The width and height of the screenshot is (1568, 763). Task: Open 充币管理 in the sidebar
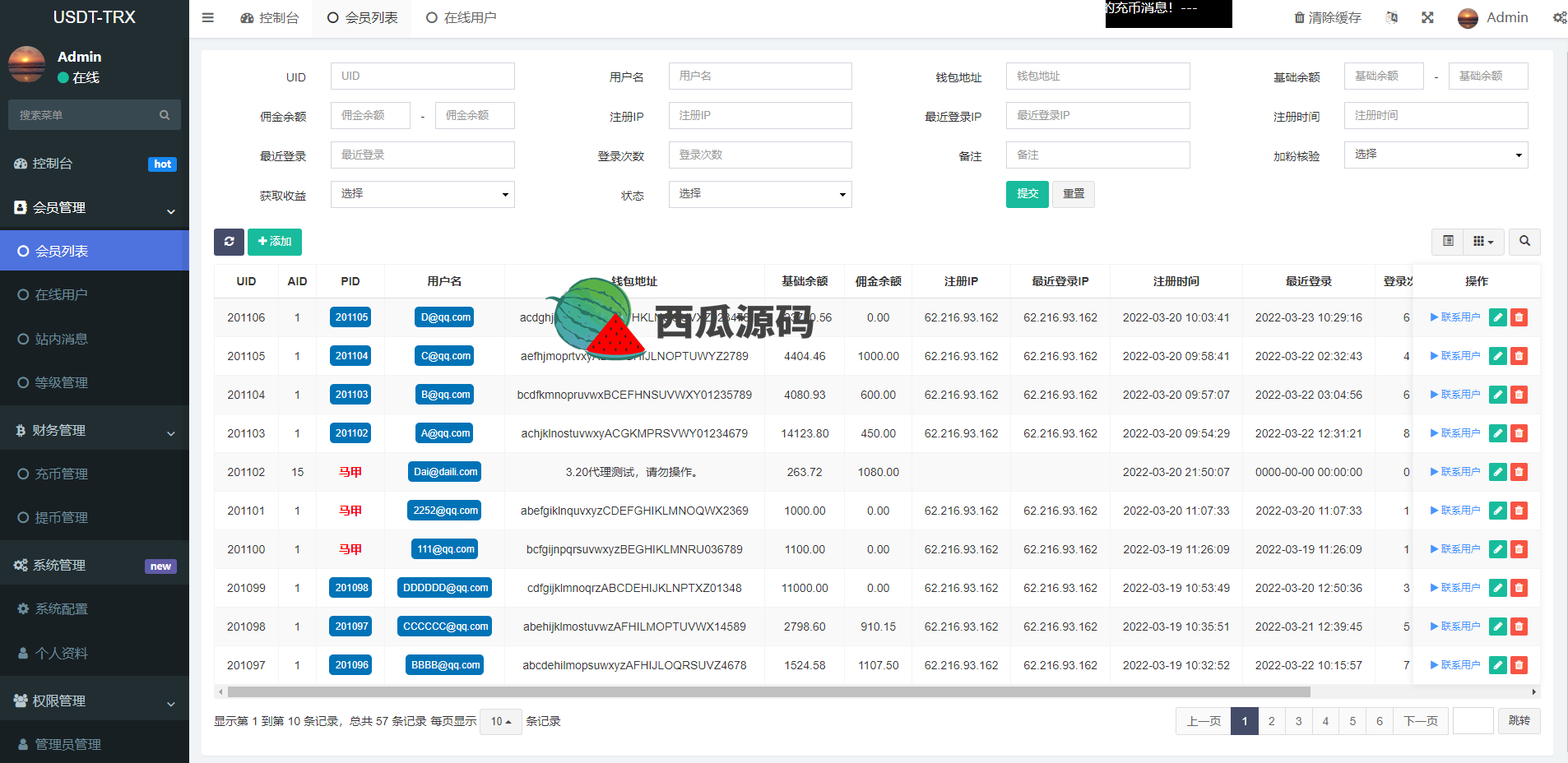click(95, 474)
